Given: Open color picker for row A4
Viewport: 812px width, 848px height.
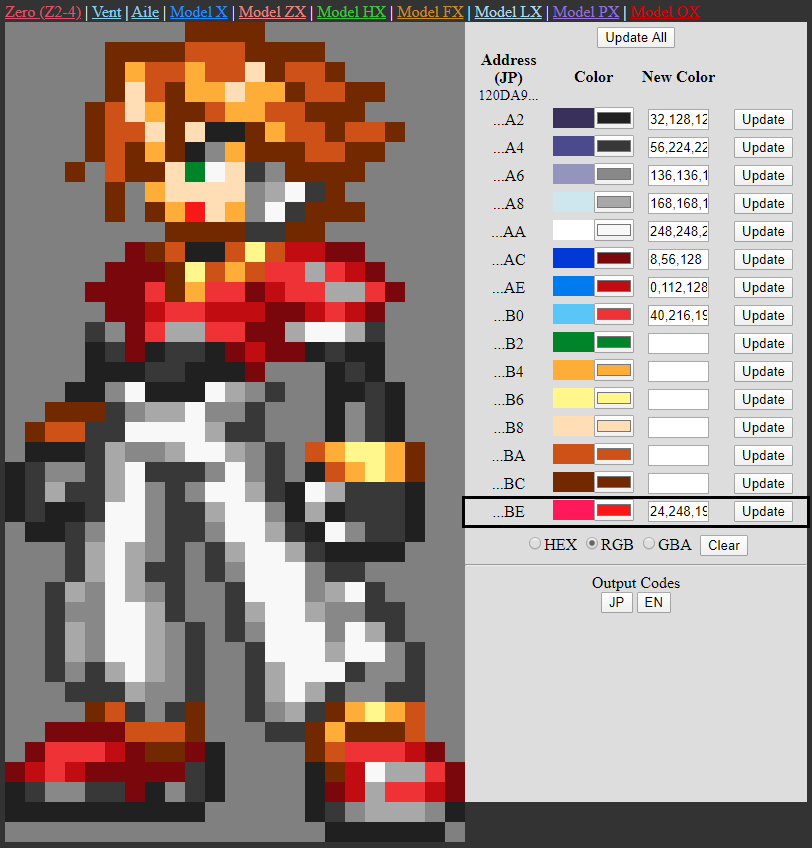Looking at the screenshot, I should click(x=613, y=147).
